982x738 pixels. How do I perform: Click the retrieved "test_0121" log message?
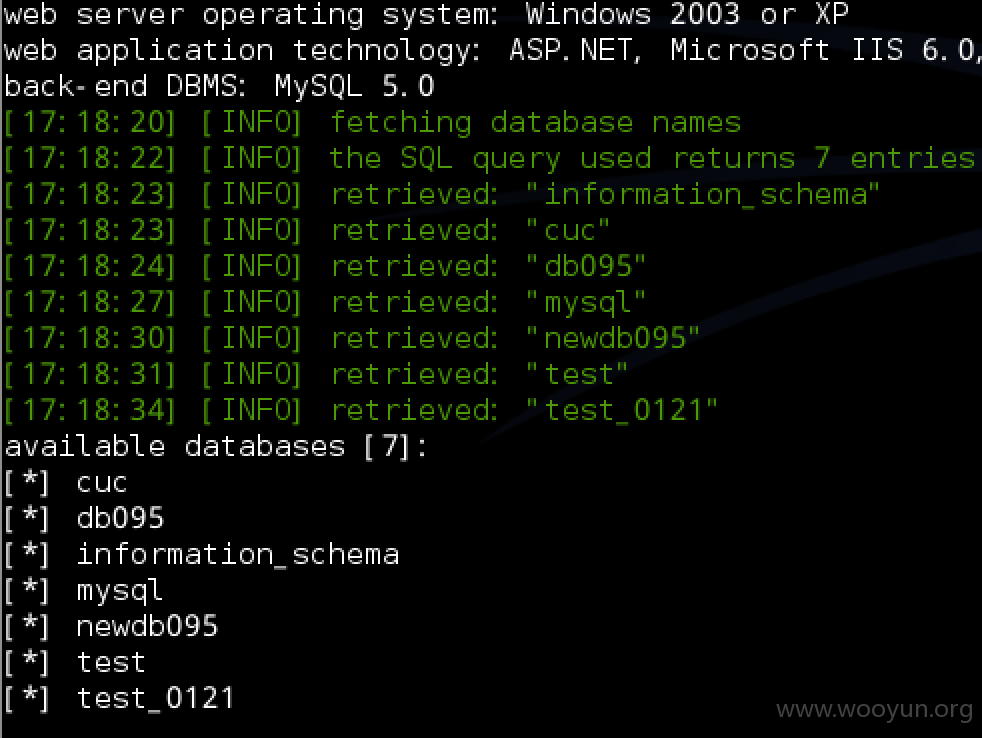[361, 410]
